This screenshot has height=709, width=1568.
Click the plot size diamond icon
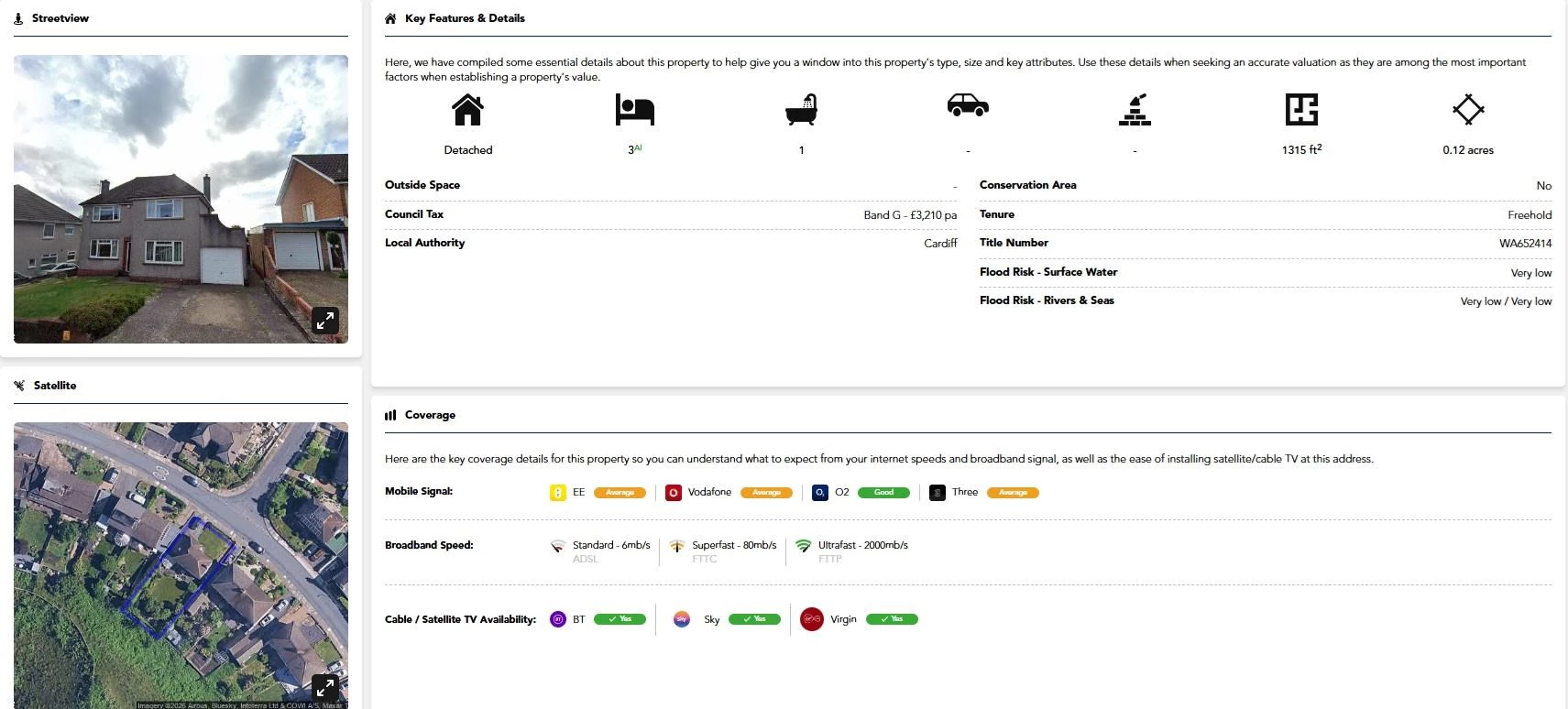pyautogui.click(x=1468, y=110)
